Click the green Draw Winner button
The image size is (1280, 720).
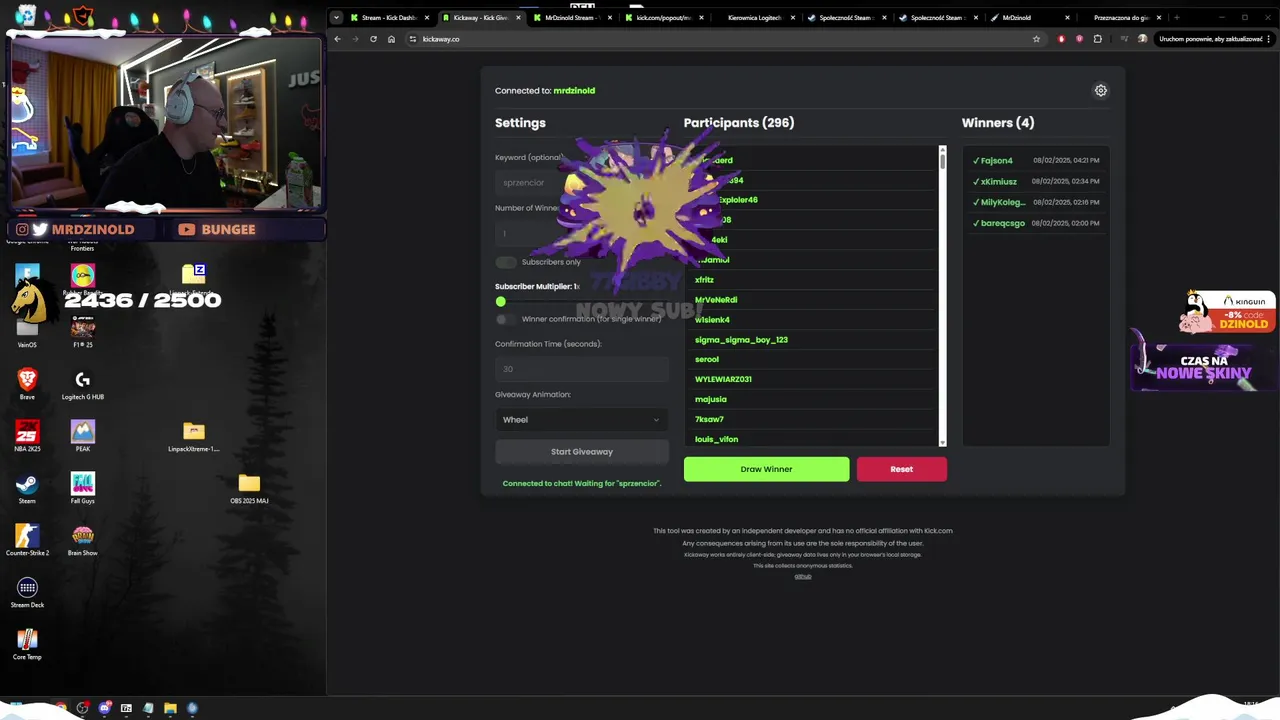[x=766, y=469]
